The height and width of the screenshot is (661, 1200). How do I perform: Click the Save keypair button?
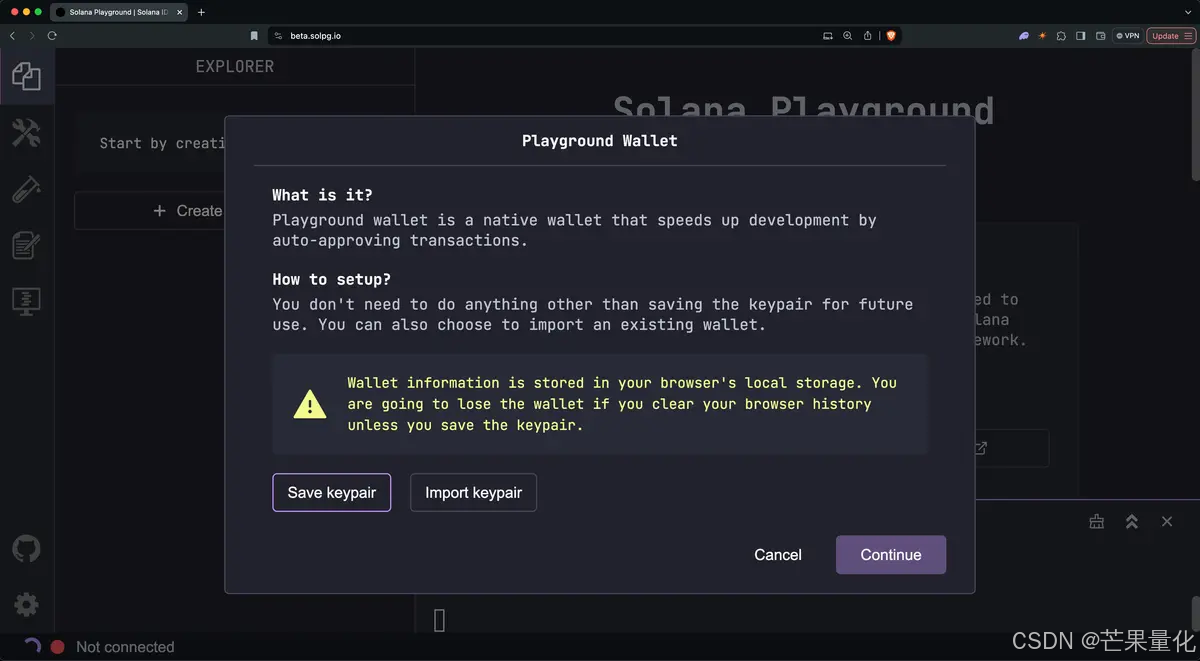coord(331,492)
